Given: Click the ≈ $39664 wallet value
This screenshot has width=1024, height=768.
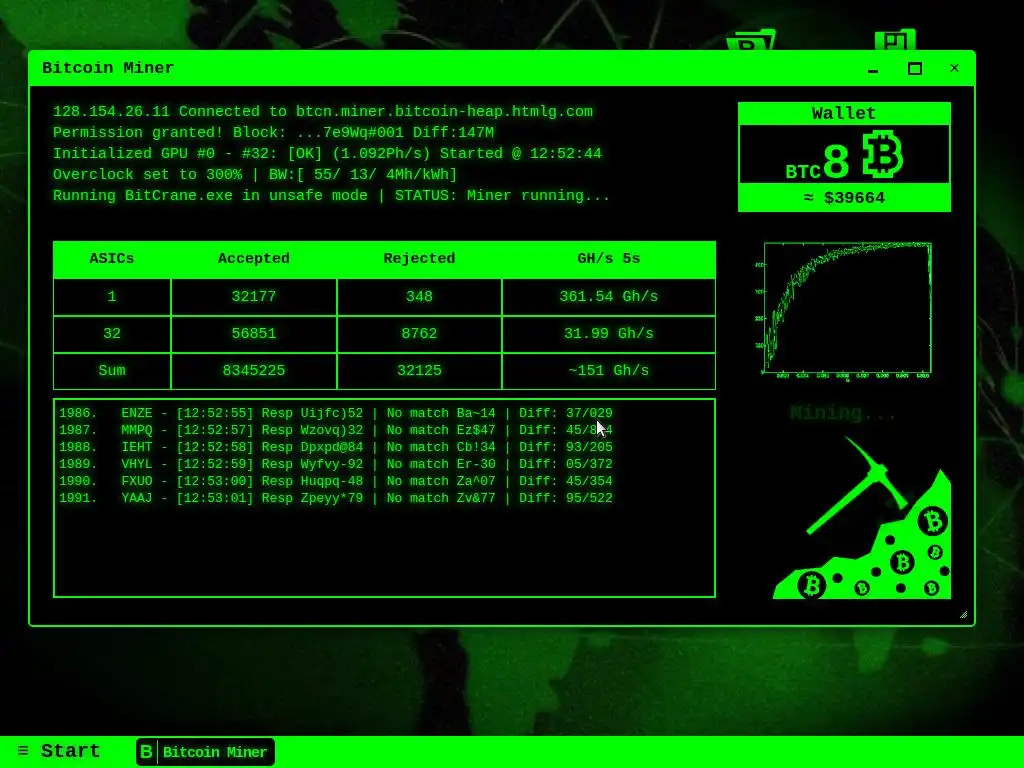Looking at the screenshot, I should (x=844, y=198).
